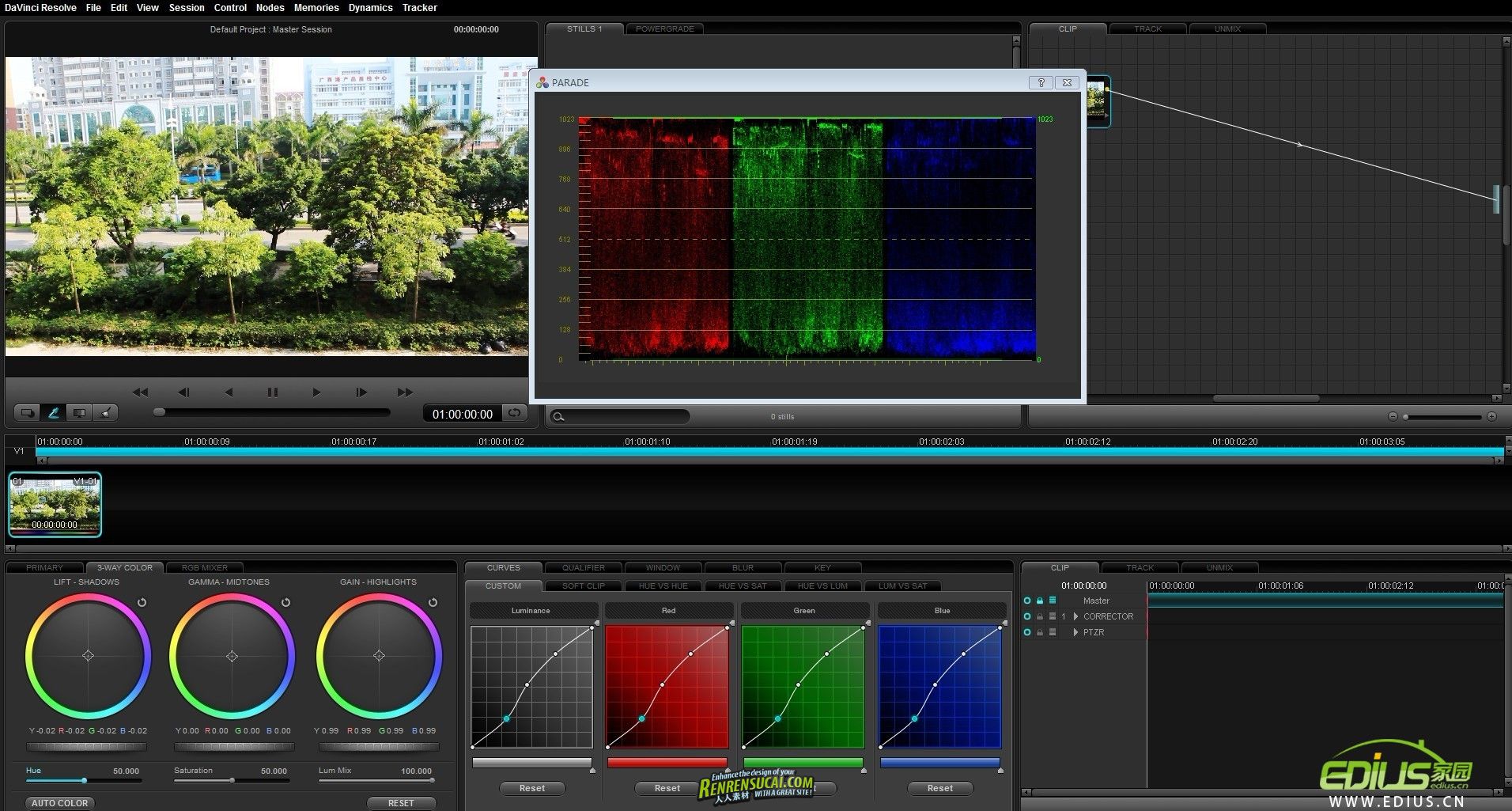Open the Session menu
This screenshot has height=811, width=1512.
[x=187, y=8]
